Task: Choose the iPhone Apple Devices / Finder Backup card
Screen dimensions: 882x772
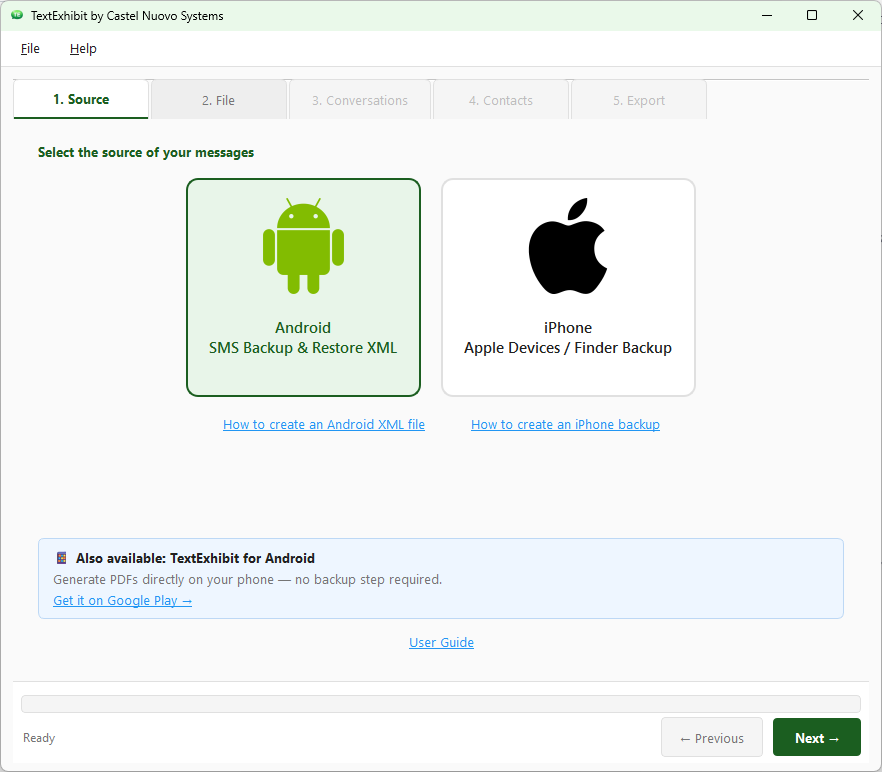Action: (568, 288)
